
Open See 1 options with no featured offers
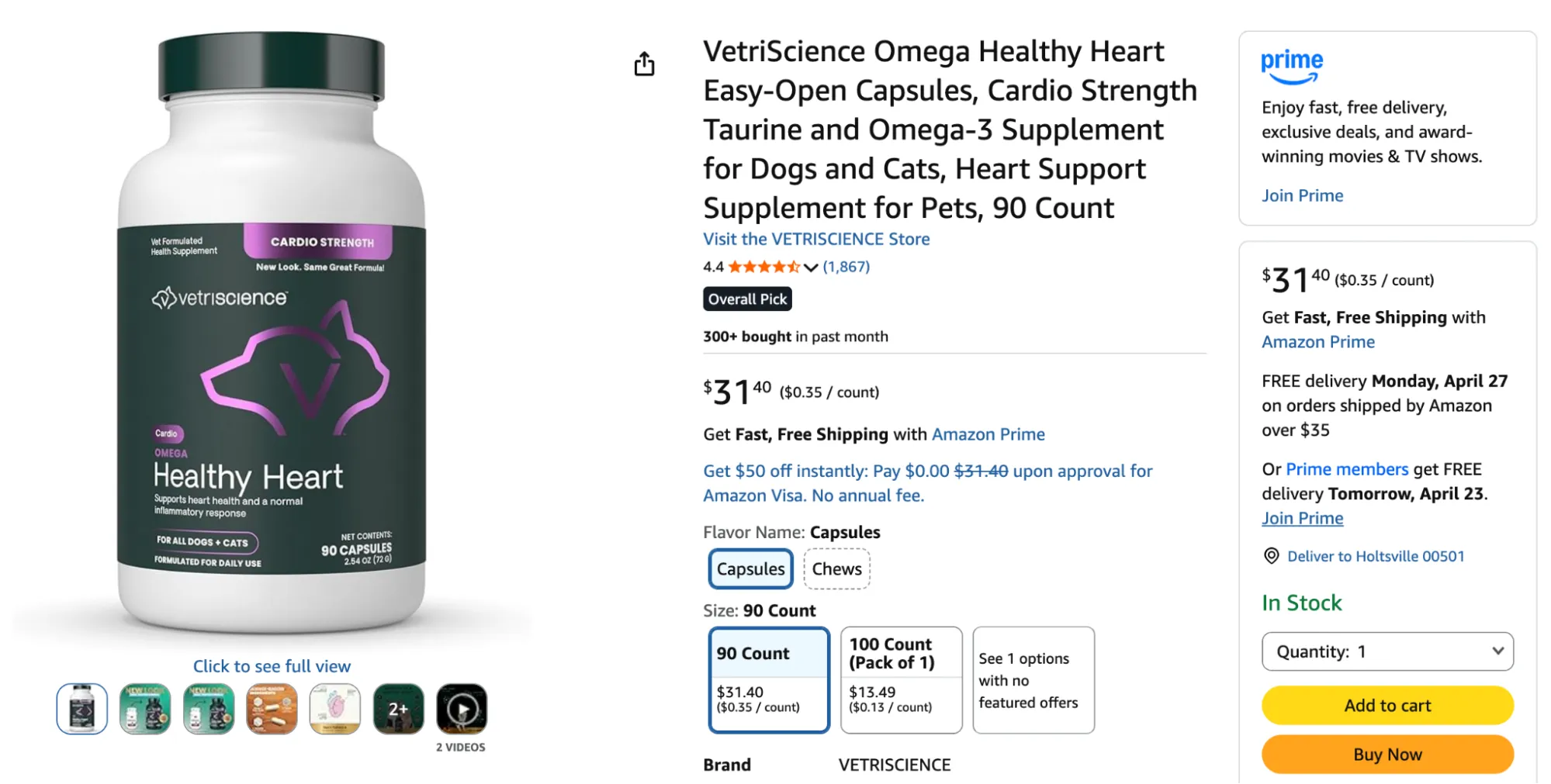[x=1033, y=680]
